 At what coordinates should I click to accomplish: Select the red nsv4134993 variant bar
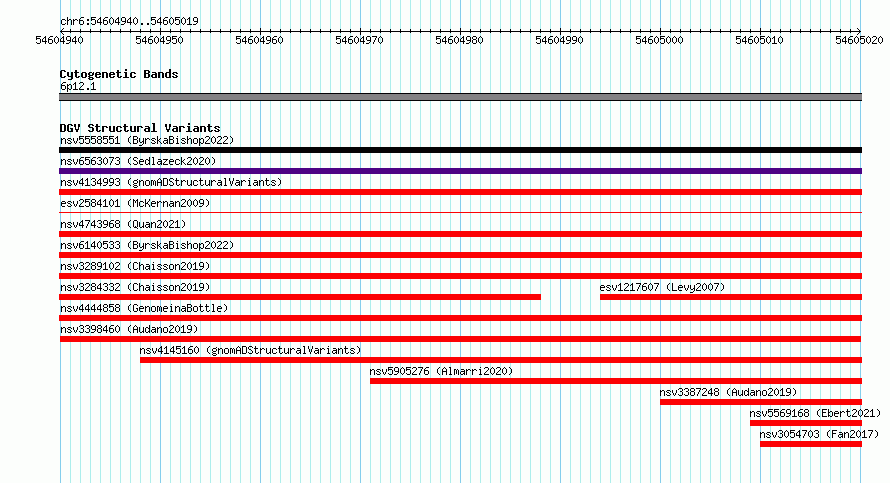(x=460, y=192)
